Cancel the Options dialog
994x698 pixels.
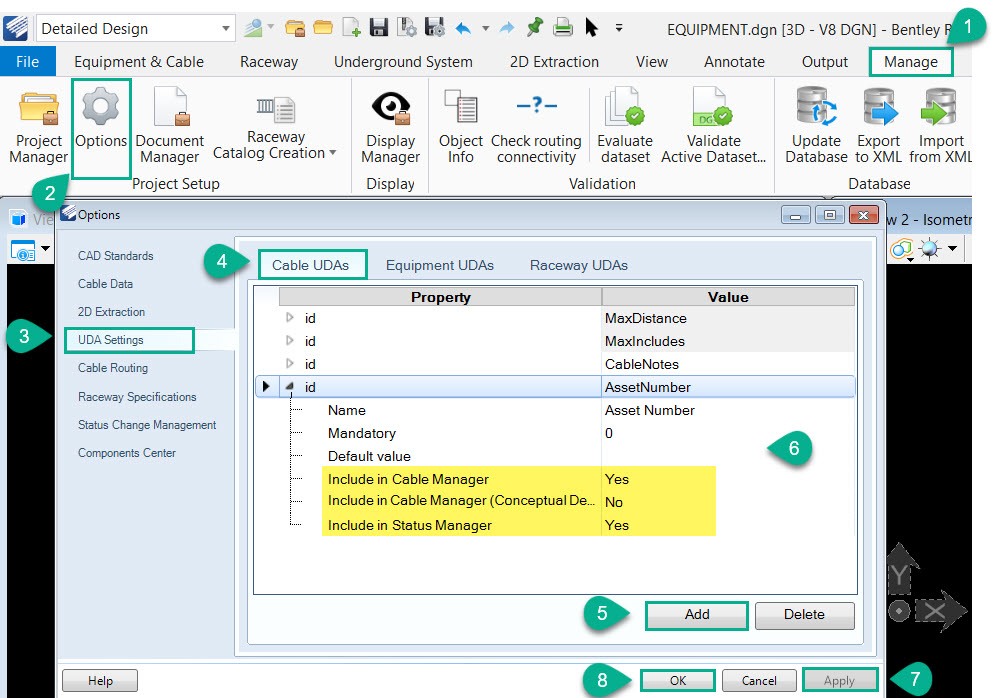tap(759, 680)
